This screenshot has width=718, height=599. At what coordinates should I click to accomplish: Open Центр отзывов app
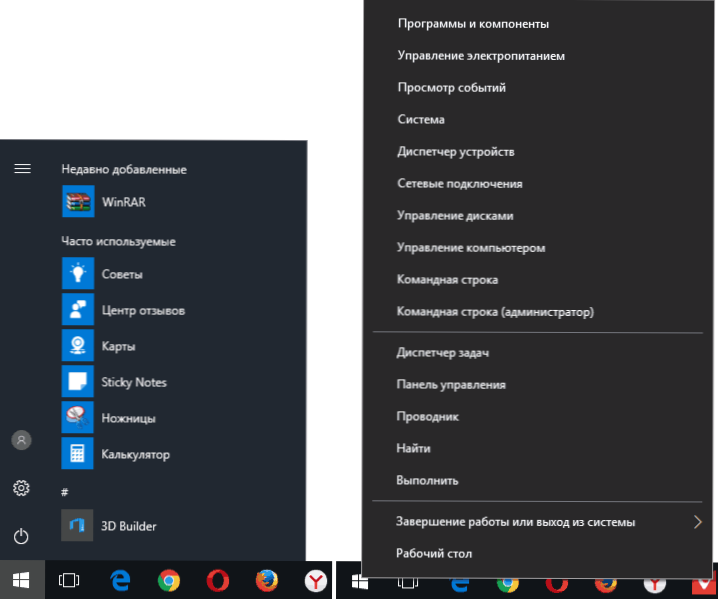tap(123, 310)
